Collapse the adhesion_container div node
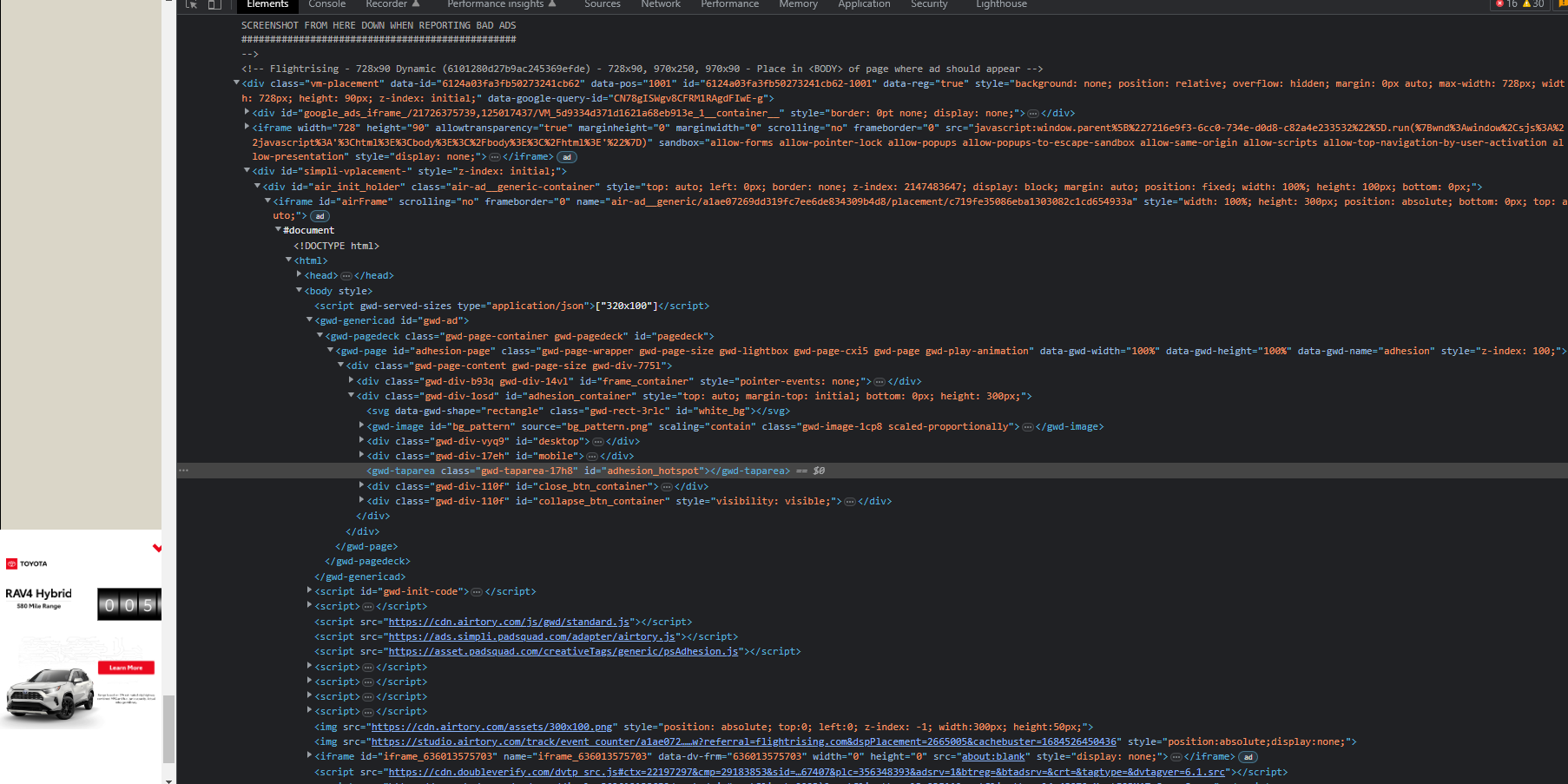This screenshot has width=1568, height=784. point(351,396)
